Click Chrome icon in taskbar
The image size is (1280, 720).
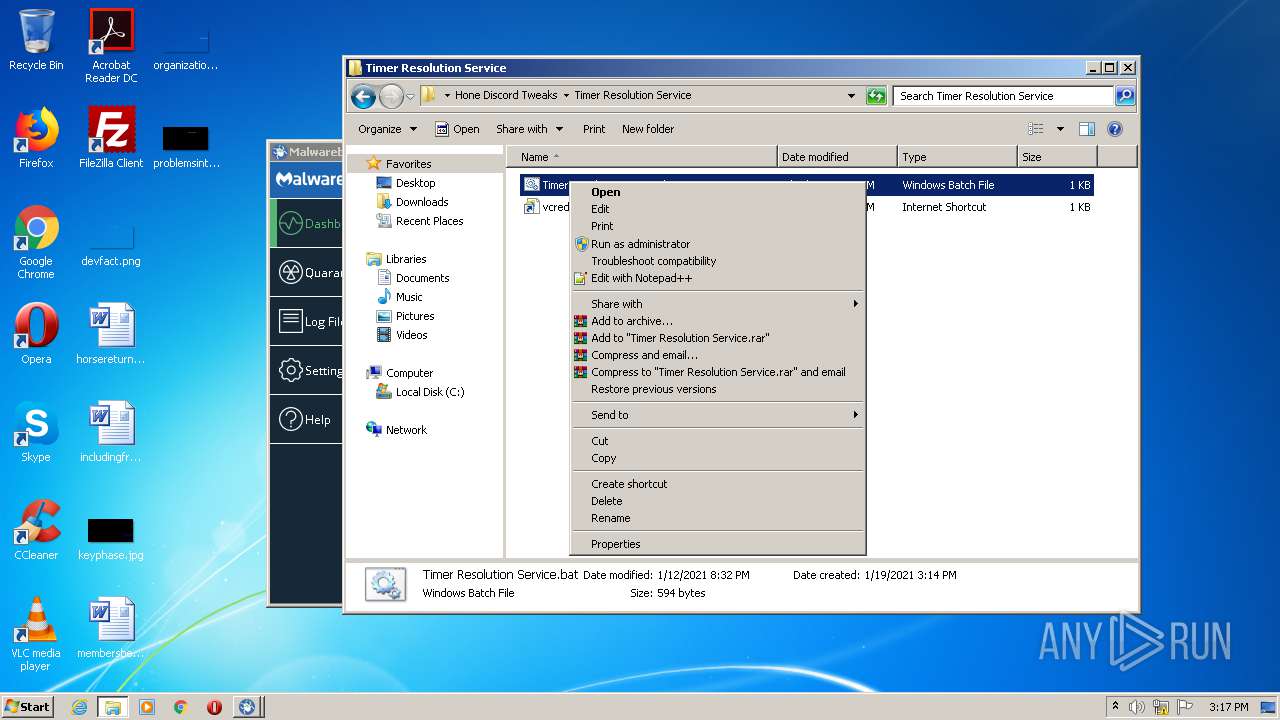(x=180, y=707)
